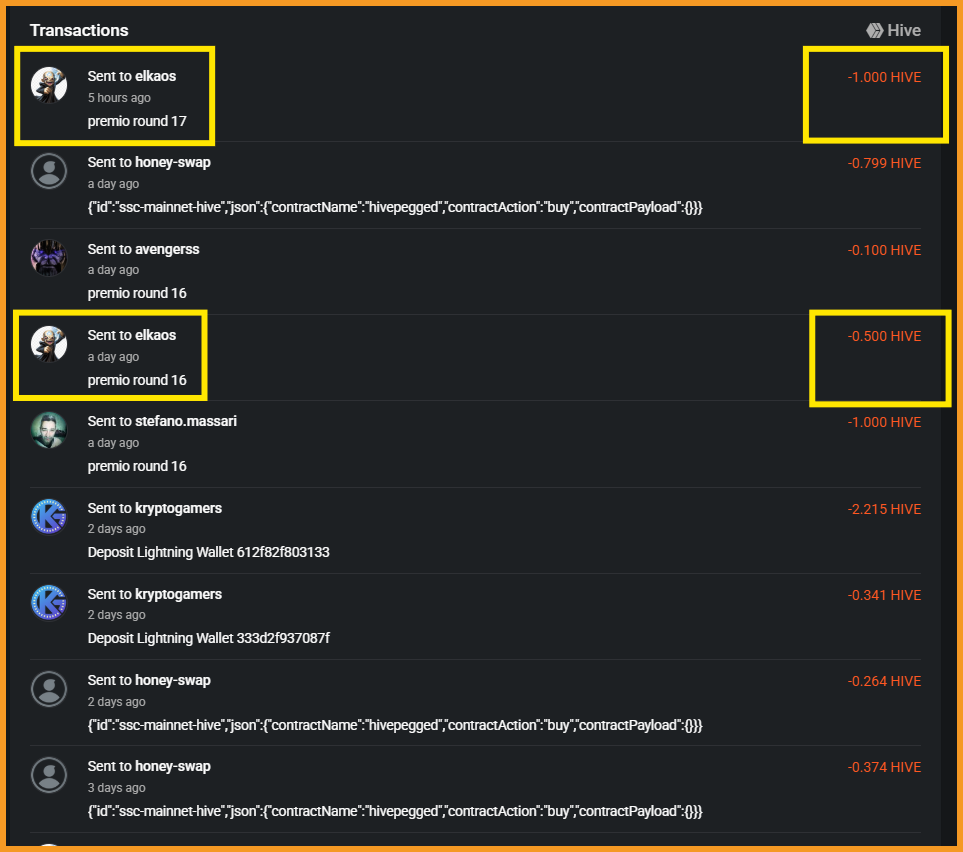Click the "premio round 17" memo
The image size is (963, 852).
coord(137,121)
